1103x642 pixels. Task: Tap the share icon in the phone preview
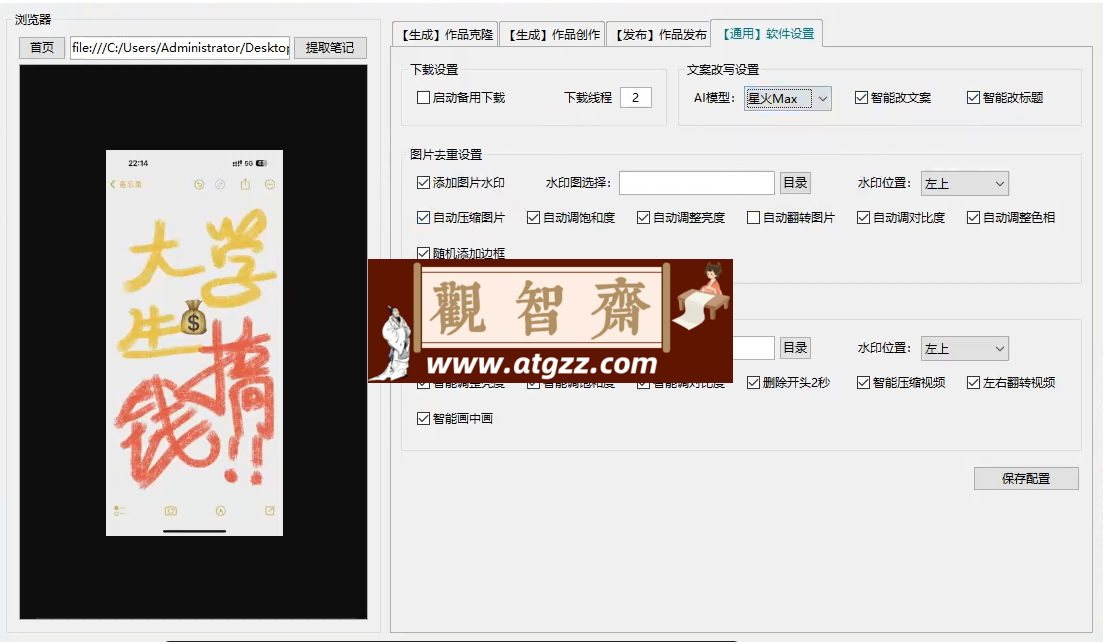pyautogui.click(x=245, y=184)
